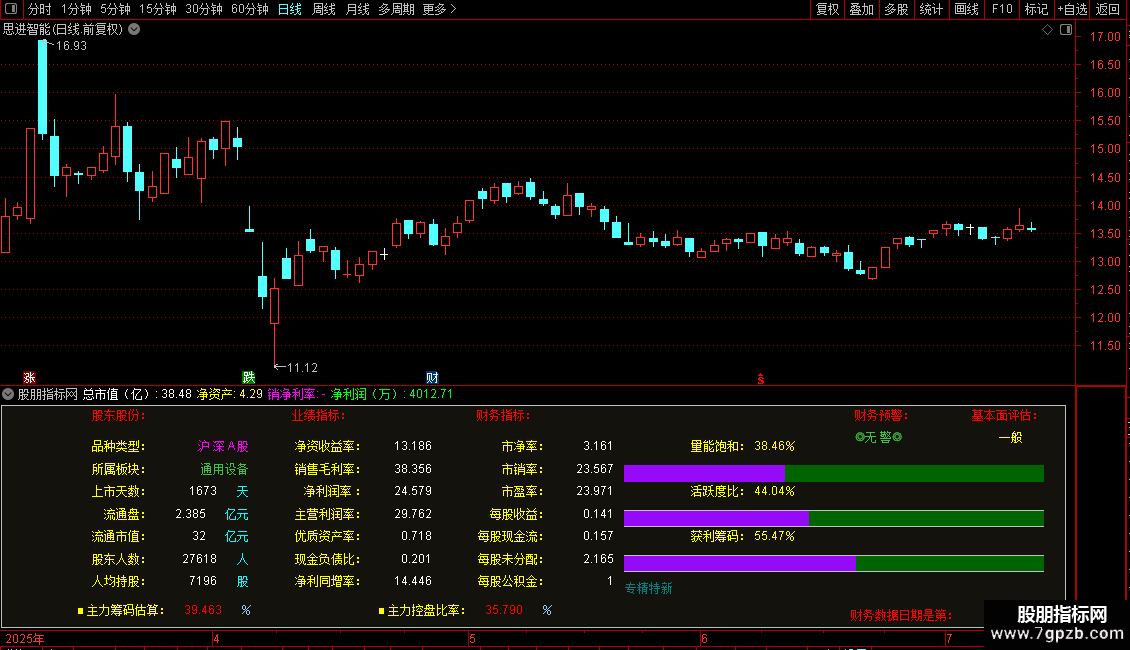
Task: Click the green 跌 event marker
Action: [x=249, y=378]
